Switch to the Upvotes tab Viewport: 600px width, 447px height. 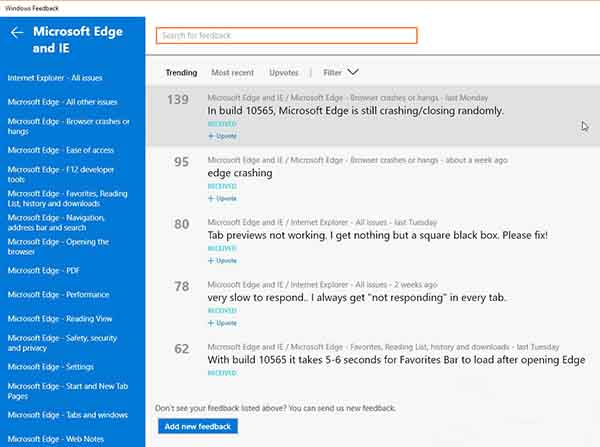pyautogui.click(x=284, y=73)
